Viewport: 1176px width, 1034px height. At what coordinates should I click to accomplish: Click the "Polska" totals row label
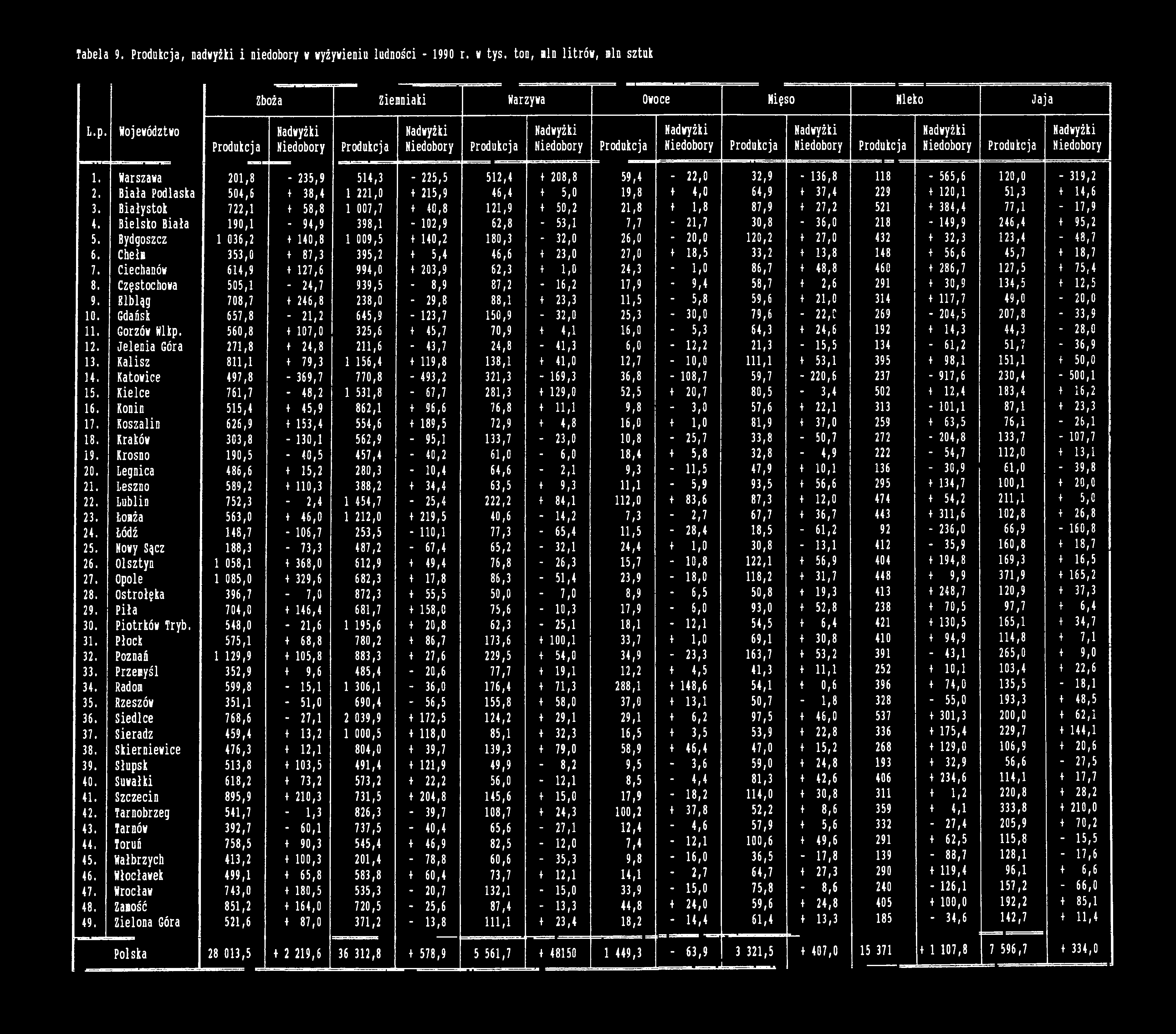point(130,954)
